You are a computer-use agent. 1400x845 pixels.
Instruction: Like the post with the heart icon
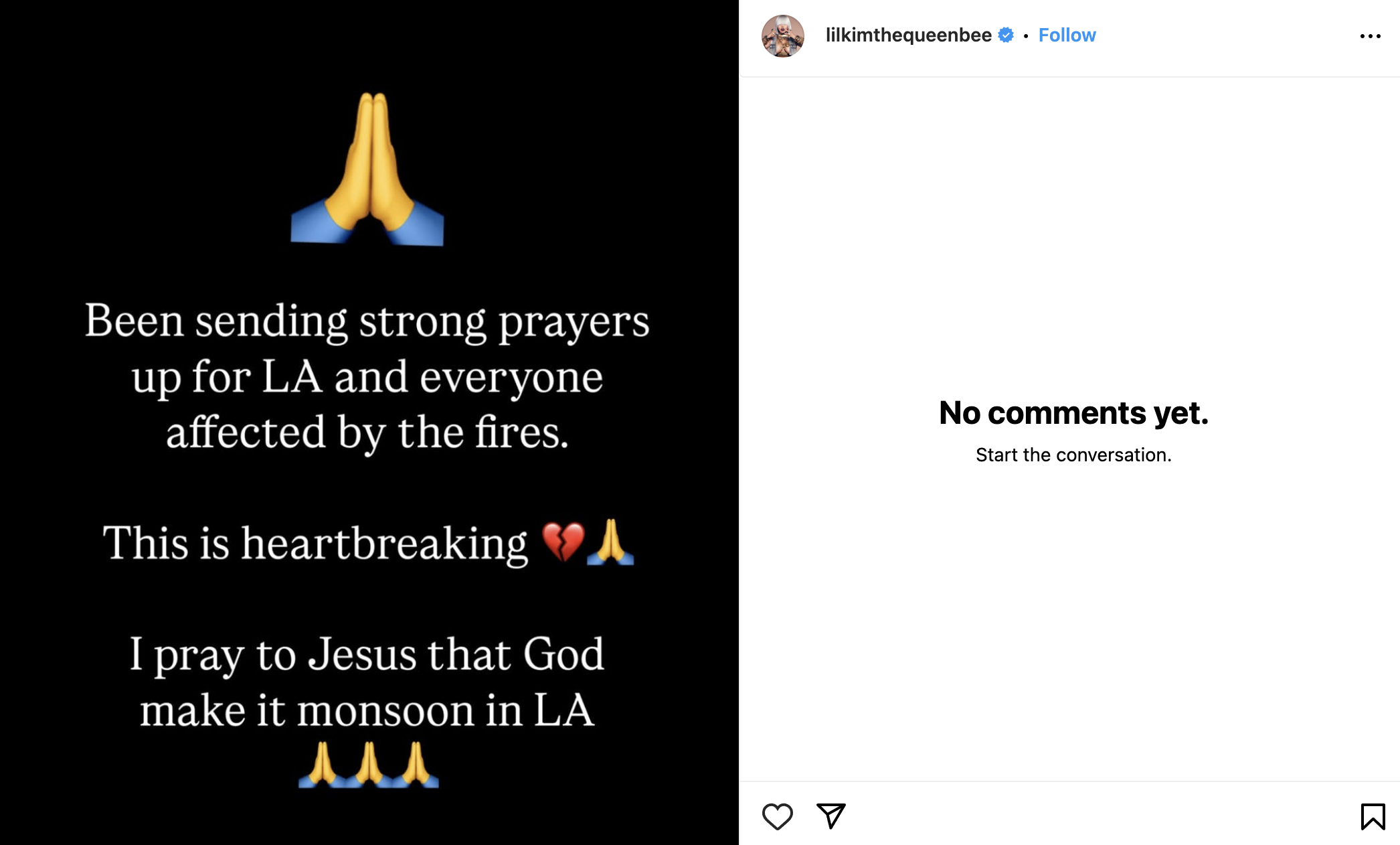777,816
